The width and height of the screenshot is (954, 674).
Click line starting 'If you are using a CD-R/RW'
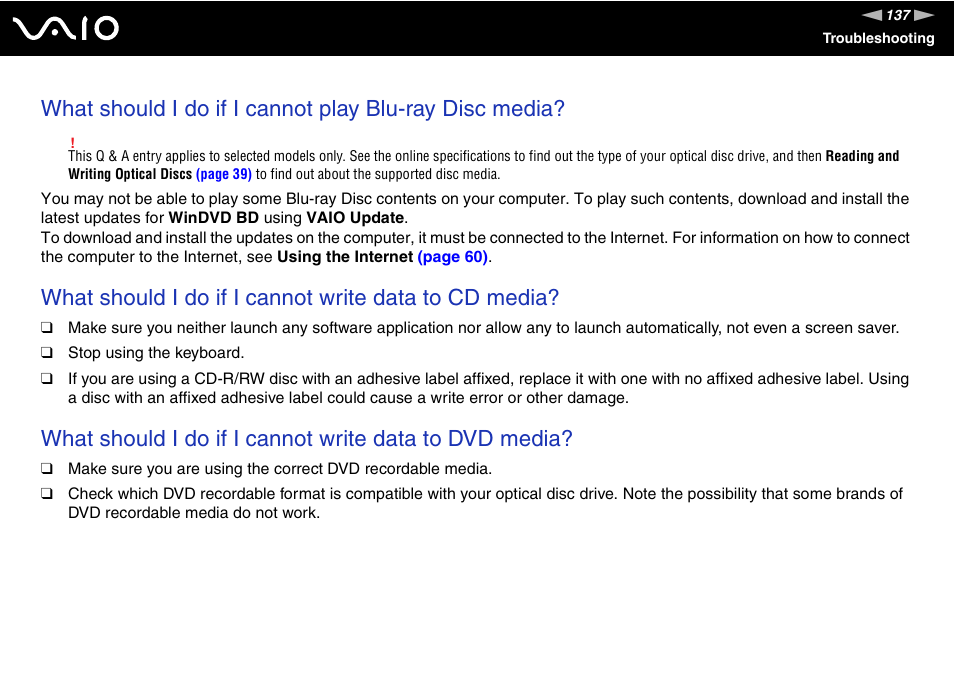489,388
